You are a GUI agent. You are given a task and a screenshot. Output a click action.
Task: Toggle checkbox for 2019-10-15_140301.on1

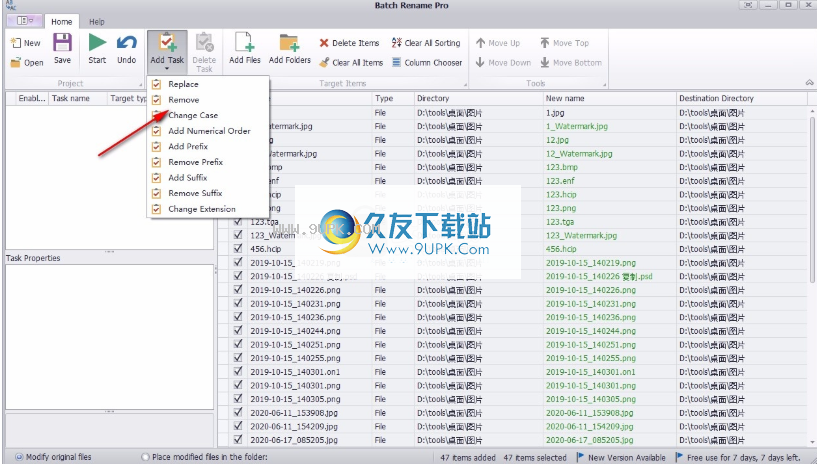coord(238,371)
